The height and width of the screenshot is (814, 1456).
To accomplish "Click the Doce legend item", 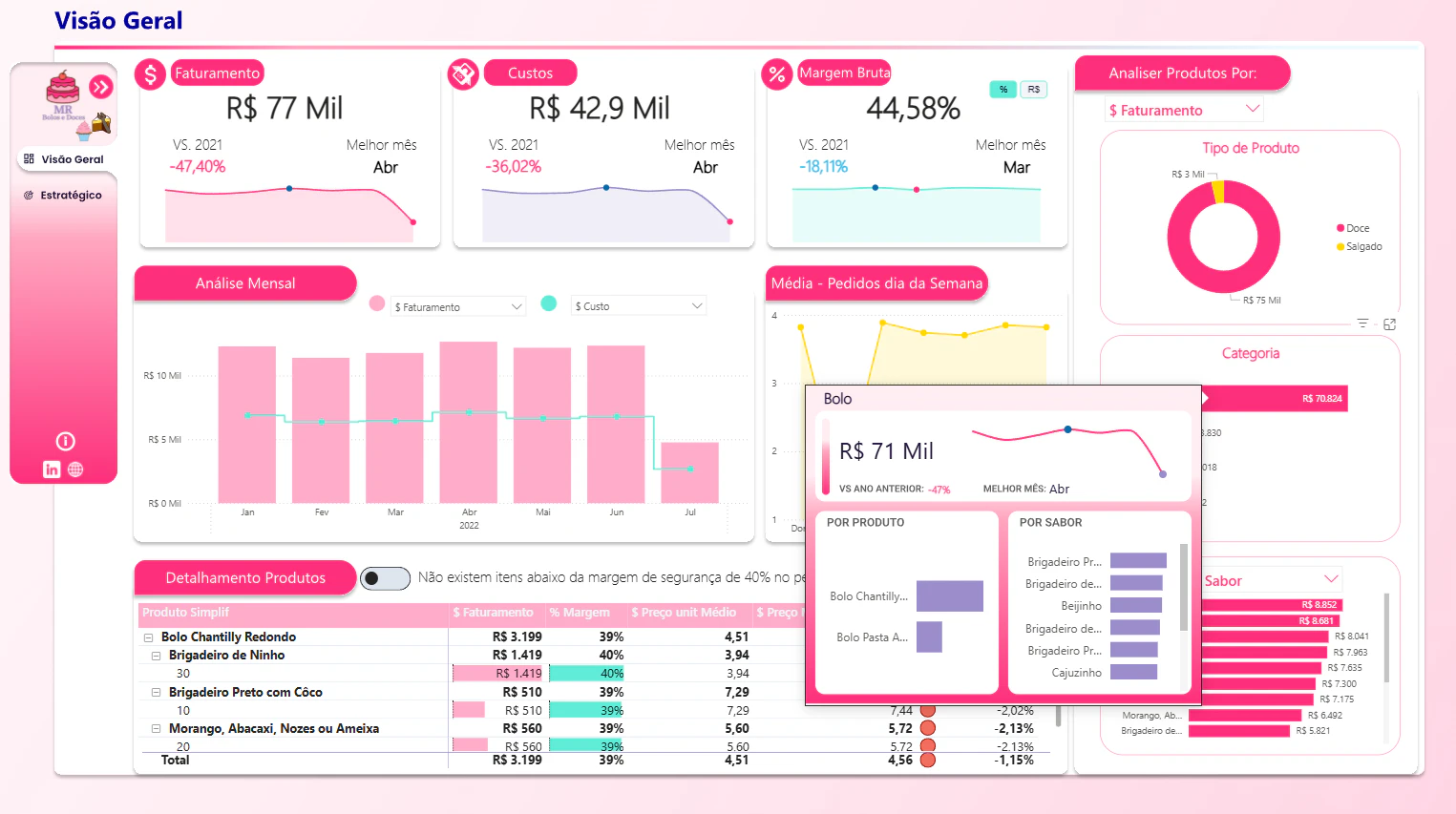I will click(x=1353, y=228).
